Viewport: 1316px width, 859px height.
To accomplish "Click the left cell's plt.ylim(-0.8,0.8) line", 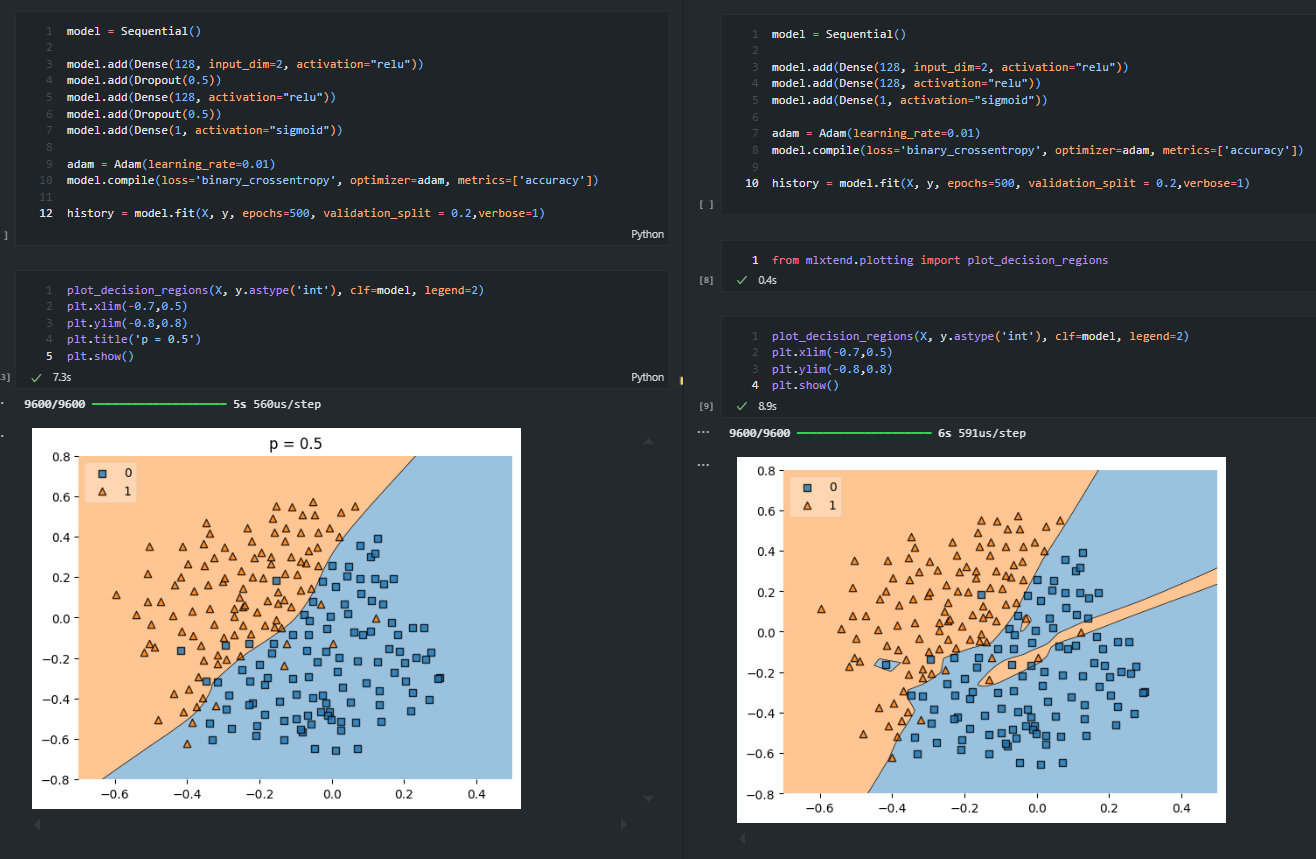I will point(127,323).
